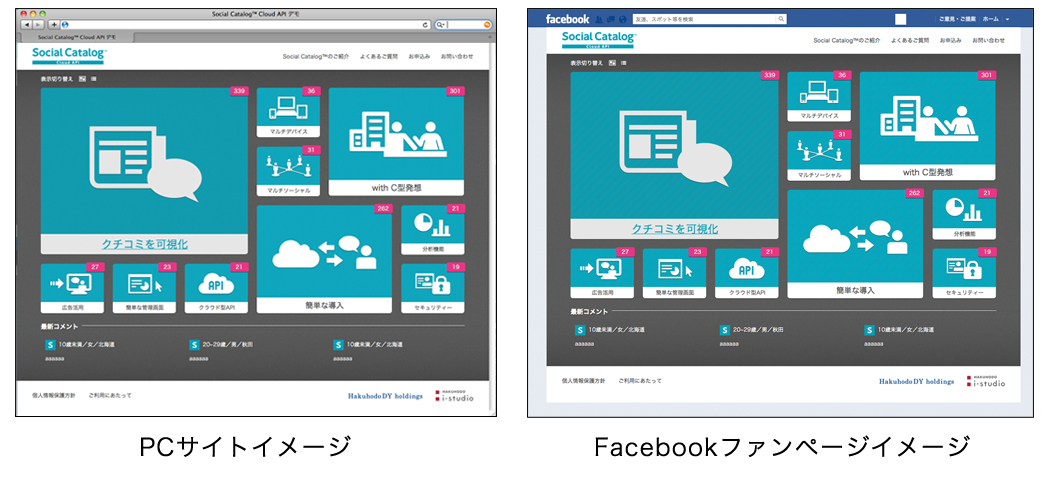Viewport: 1049px width, 478px height.
Task: Click the i-studio logo in the Facebook page footer
Action: pyautogui.click(x=986, y=381)
